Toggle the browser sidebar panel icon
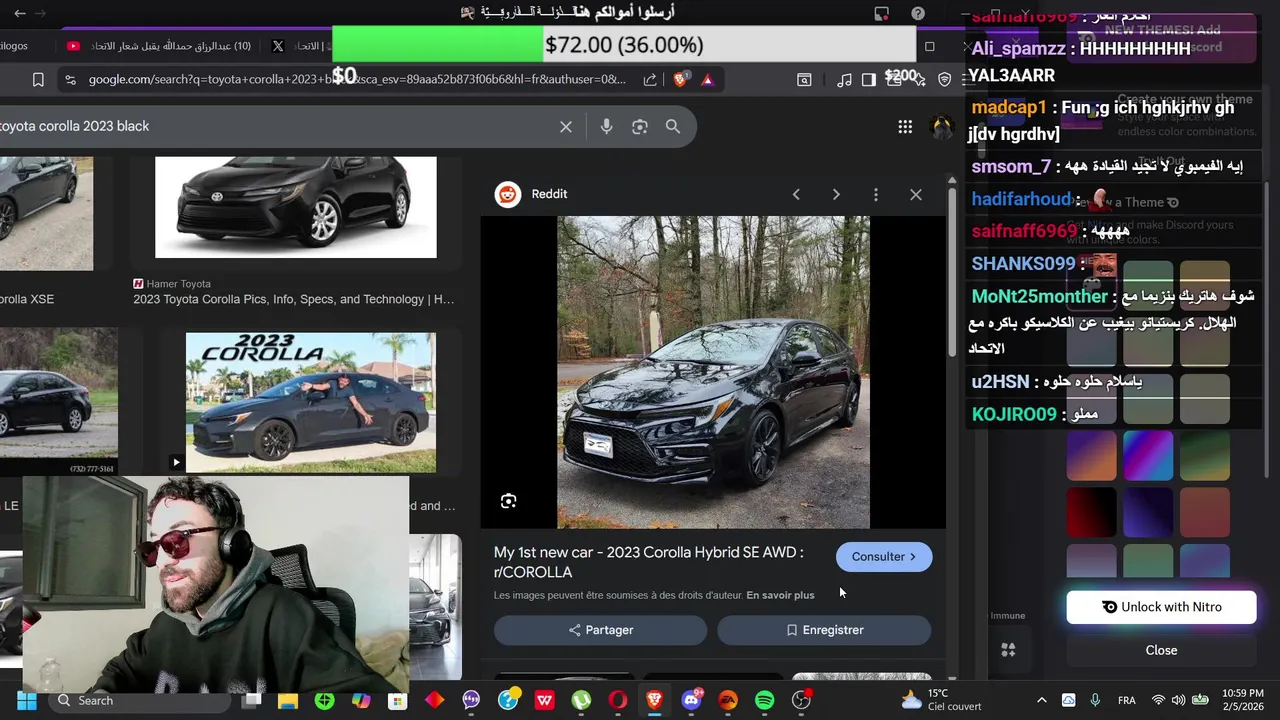 pos(868,80)
